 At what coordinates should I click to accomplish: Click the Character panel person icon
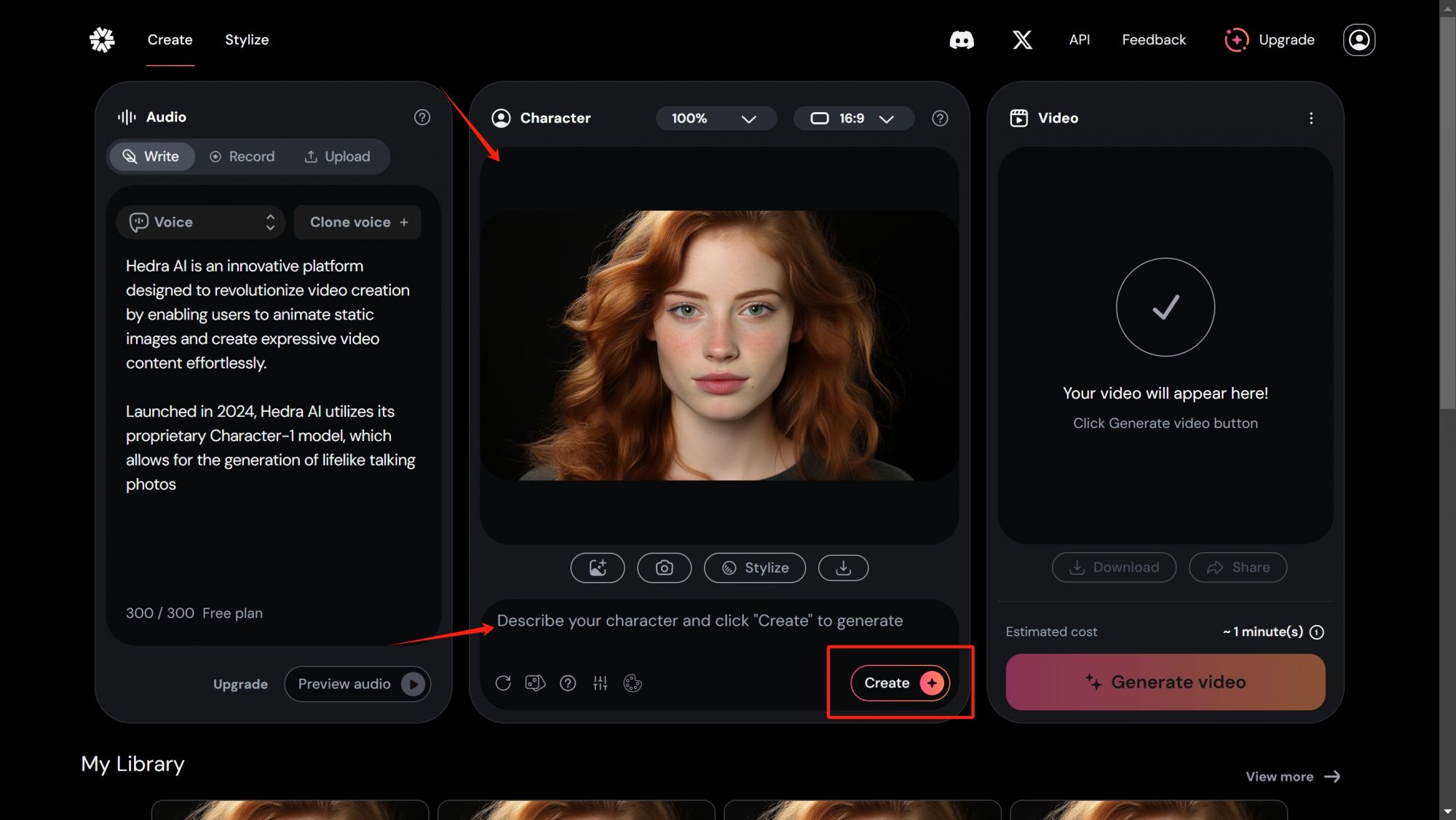tap(501, 118)
